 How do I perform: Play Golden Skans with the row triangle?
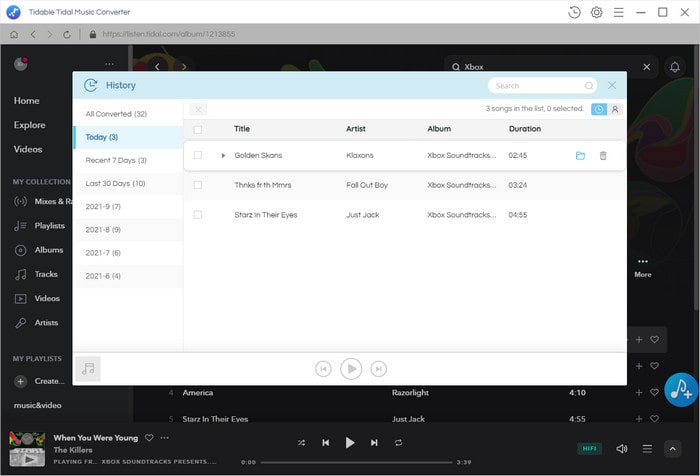tap(223, 155)
